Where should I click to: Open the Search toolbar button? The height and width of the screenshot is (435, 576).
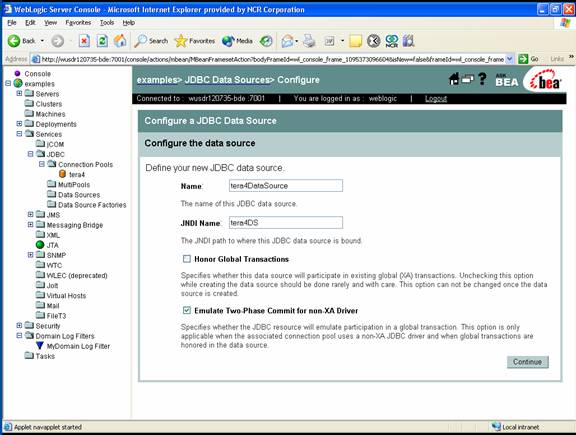click(x=151, y=41)
